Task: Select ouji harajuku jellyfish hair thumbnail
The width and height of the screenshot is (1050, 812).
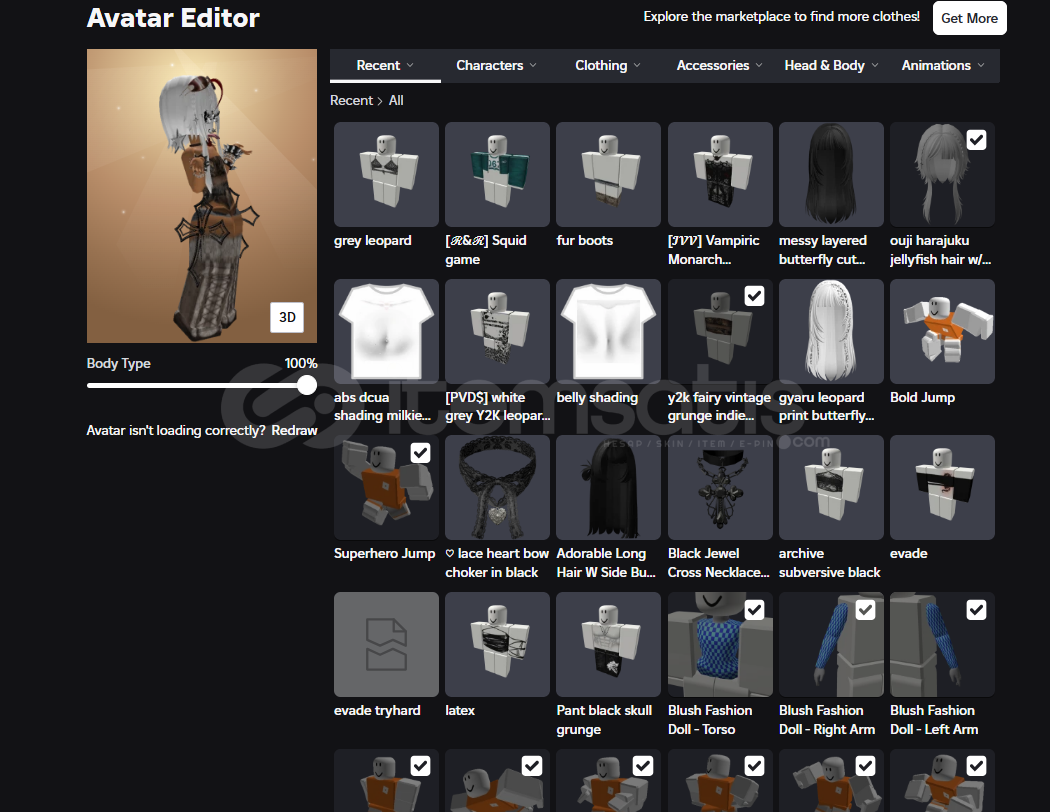Action: click(x=942, y=174)
